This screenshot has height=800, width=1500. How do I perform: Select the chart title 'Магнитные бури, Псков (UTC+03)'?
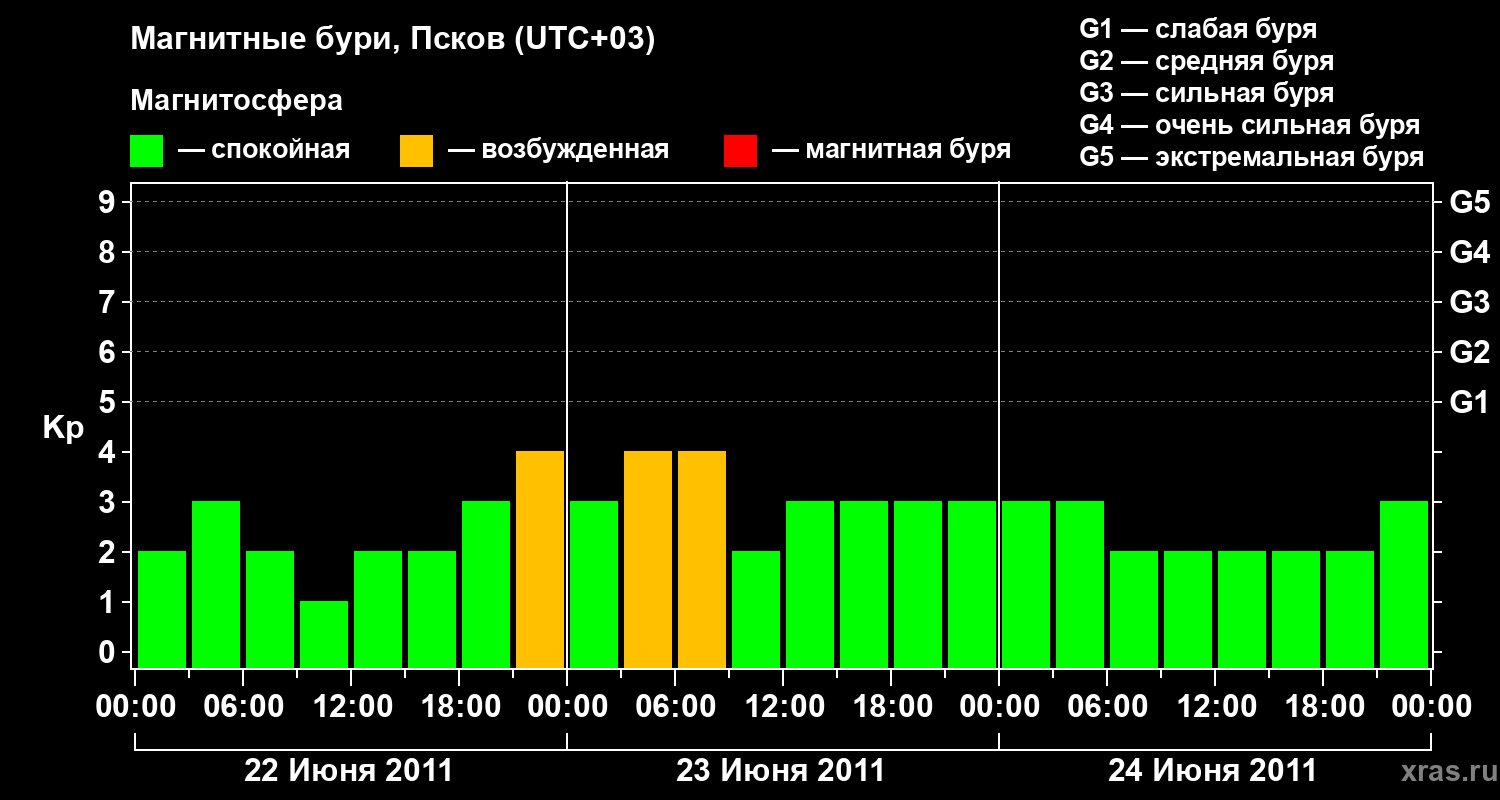[393, 41]
